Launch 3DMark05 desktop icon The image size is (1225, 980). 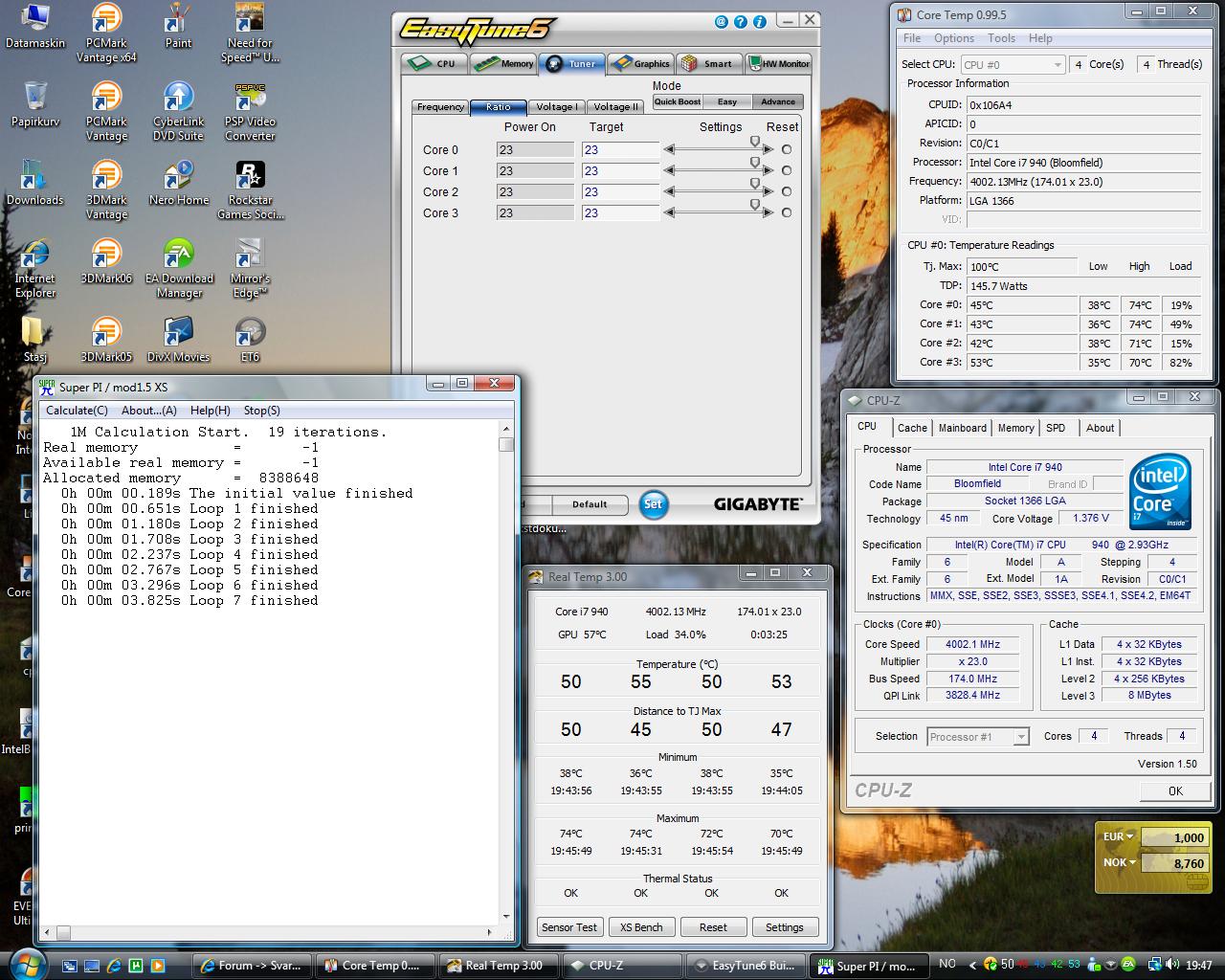[106, 340]
